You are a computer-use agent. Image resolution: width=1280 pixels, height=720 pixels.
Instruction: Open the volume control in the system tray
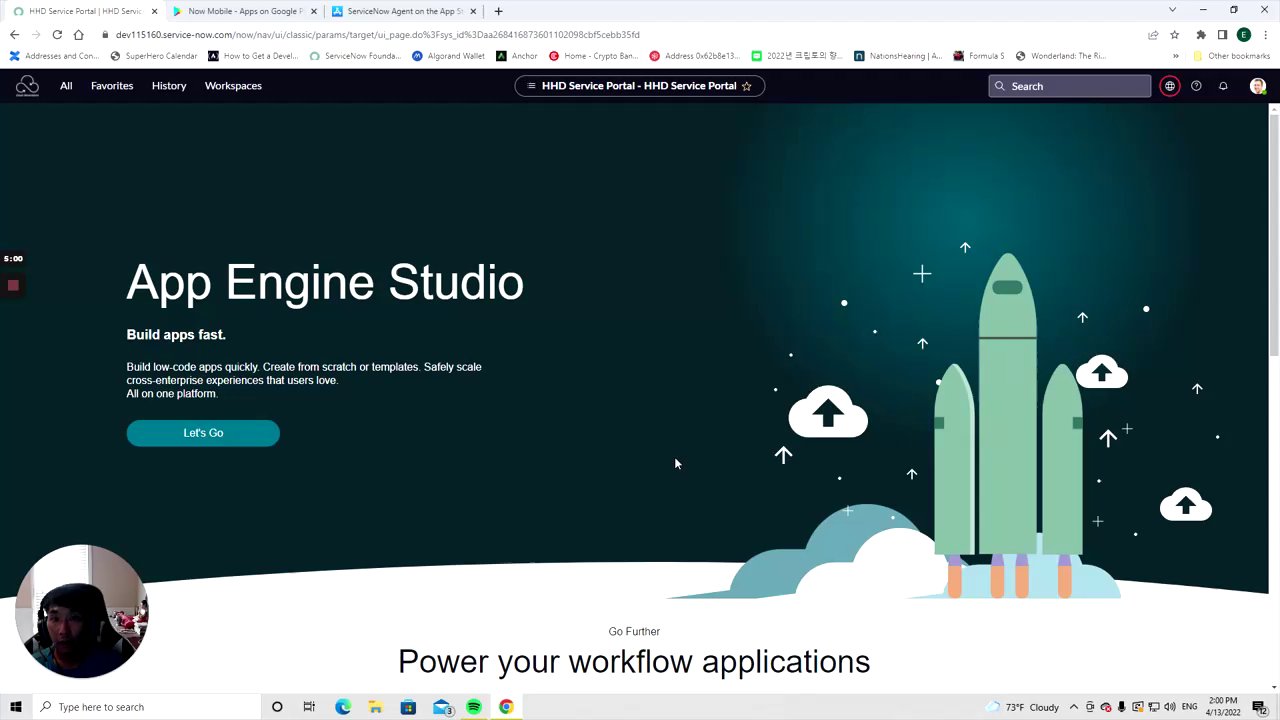click(x=1170, y=707)
